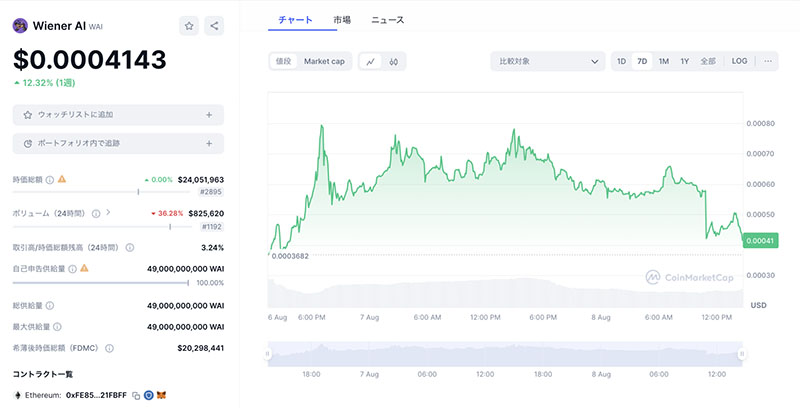Star Wiener AI as favorite
The width and height of the screenshot is (800, 409).
[x=189, y=25]
